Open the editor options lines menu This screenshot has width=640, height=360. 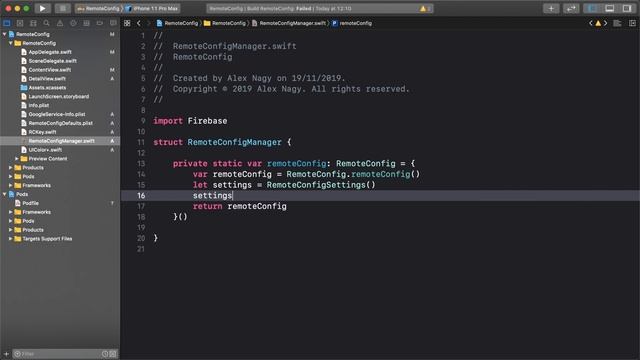[617, 23]
